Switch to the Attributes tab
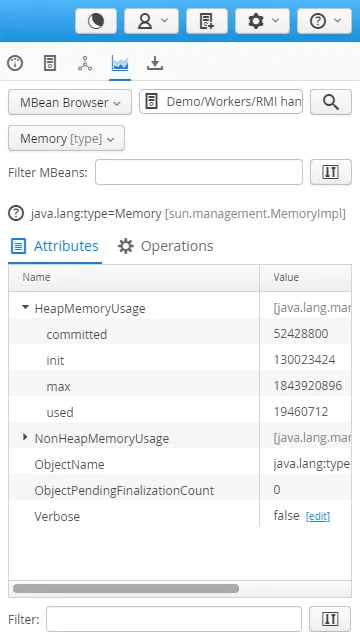The width and height of the screenshot is (360, 640). point(55,247)
